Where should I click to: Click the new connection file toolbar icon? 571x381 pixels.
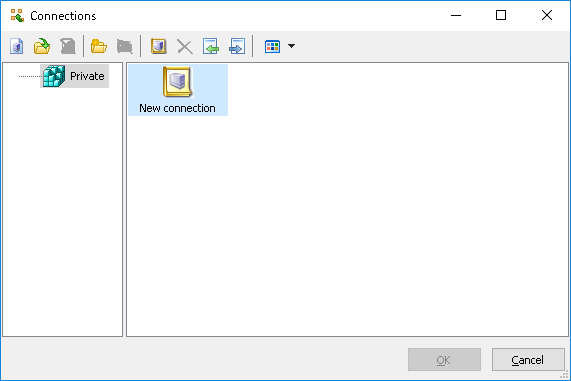click(16, 46)
